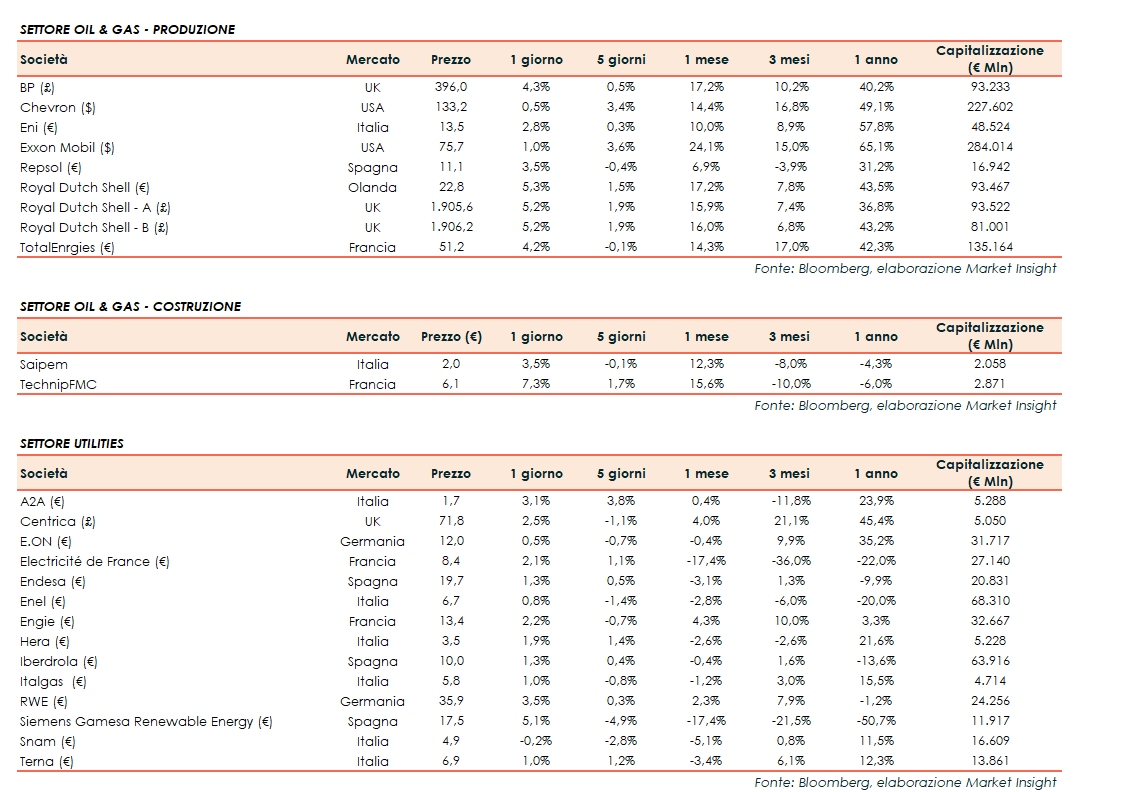Click Exxon Mobil capitalization value 284.014
This screenshot has width=1126, height=792.
click(x=989, y=147)
